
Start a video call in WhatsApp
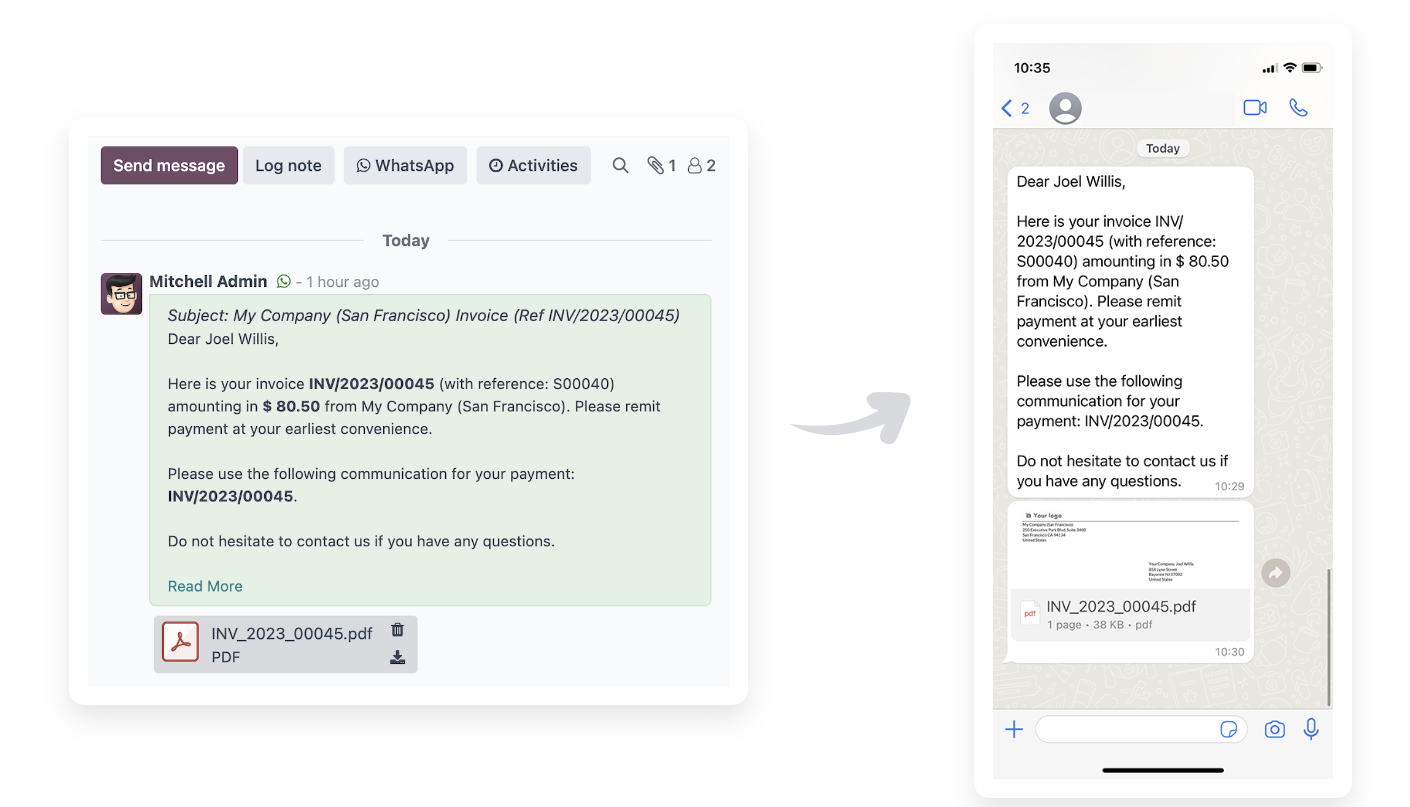tap(1255, 108)
